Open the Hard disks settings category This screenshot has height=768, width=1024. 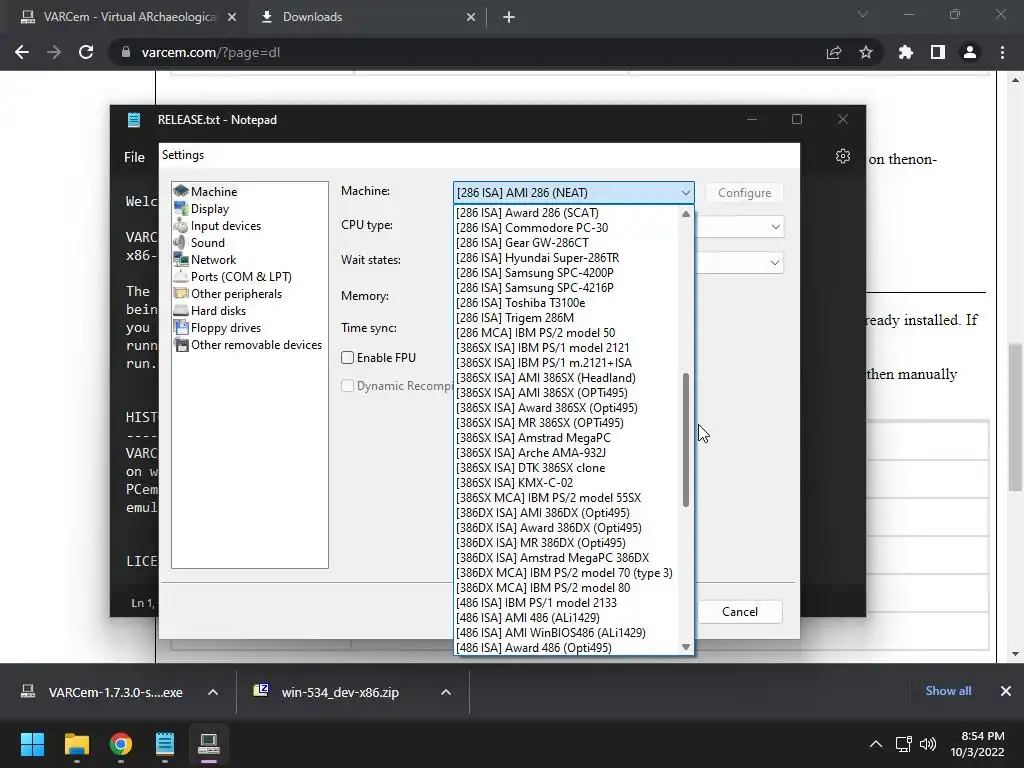pyautogui.click(x=218, y=311)
